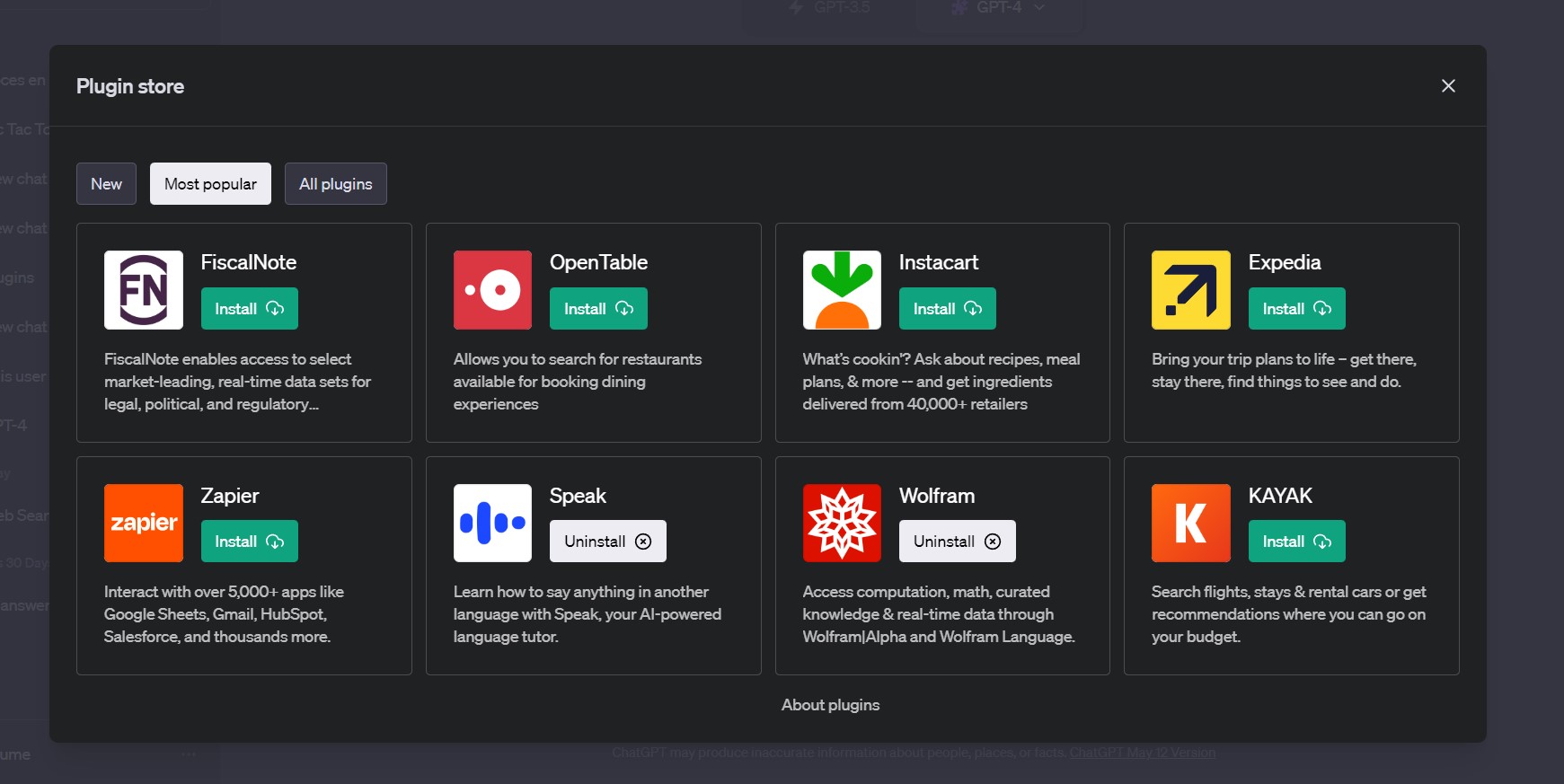Click the Expedia trip plans description

(1285, 370)
